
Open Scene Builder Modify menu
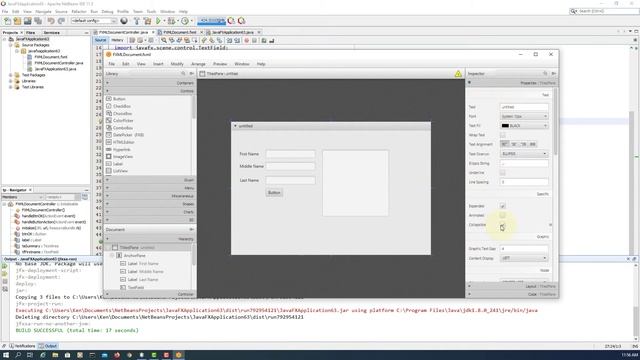pos(177,64)
